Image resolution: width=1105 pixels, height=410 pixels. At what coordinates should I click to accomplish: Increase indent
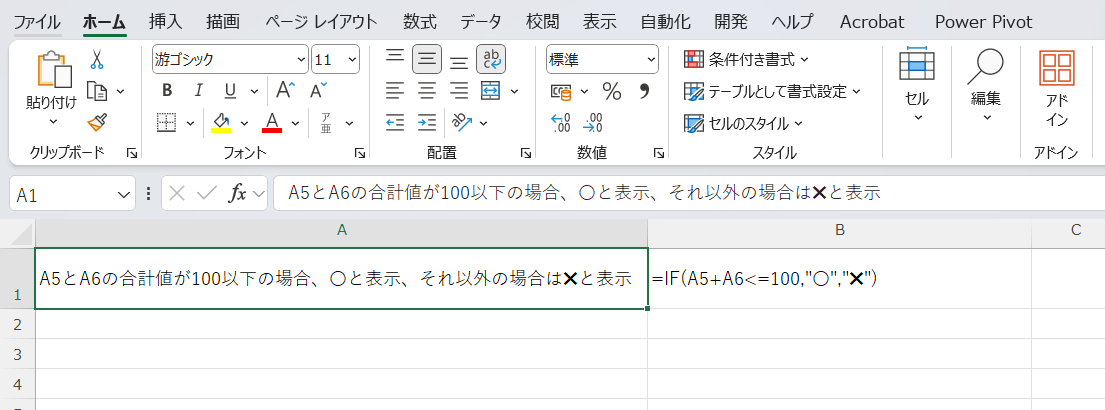point(427,123)
